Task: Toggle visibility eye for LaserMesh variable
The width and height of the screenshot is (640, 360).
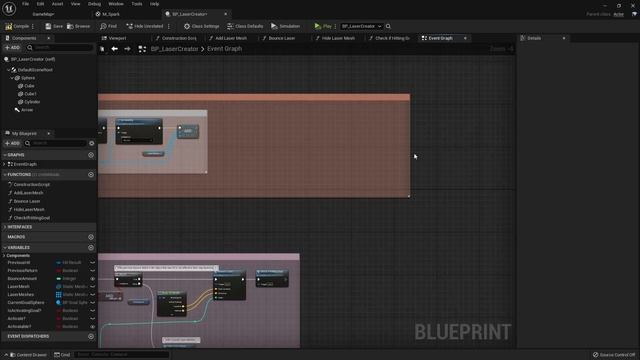Action: pos(93,287)
